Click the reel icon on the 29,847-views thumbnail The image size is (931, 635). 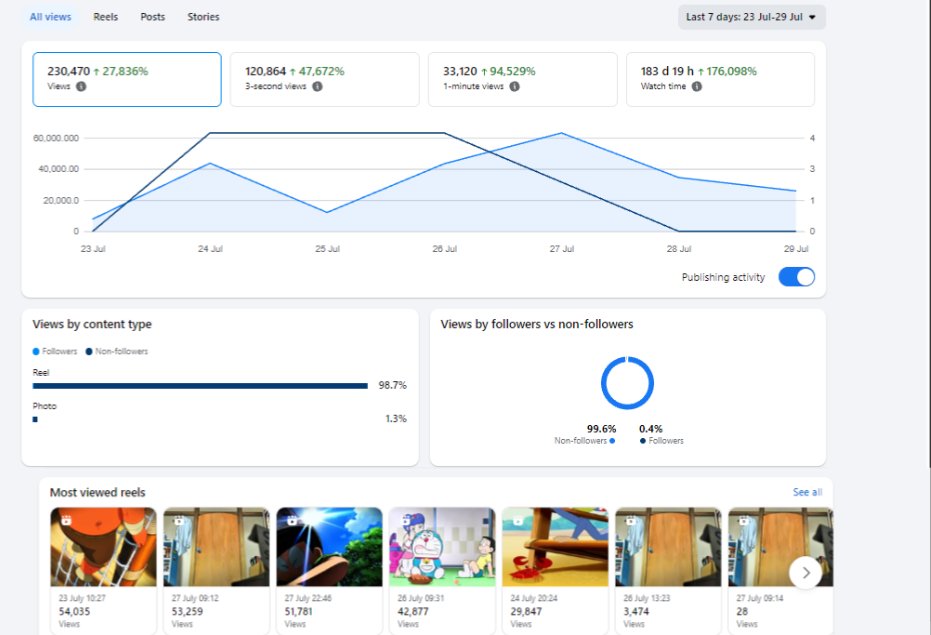518,521
